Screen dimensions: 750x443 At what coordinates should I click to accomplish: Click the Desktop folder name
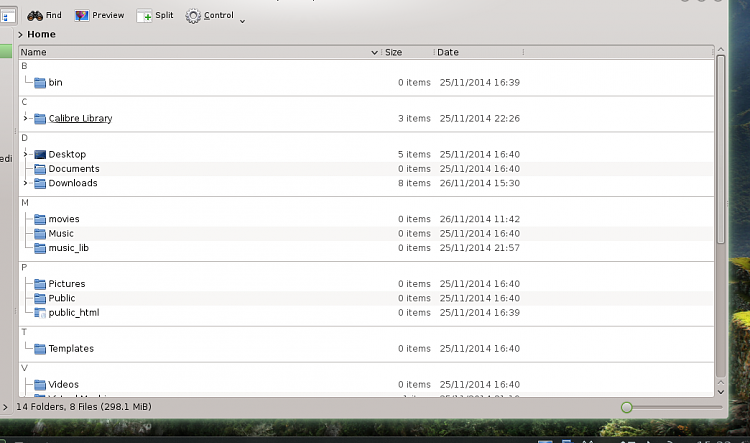pos(67,154)
